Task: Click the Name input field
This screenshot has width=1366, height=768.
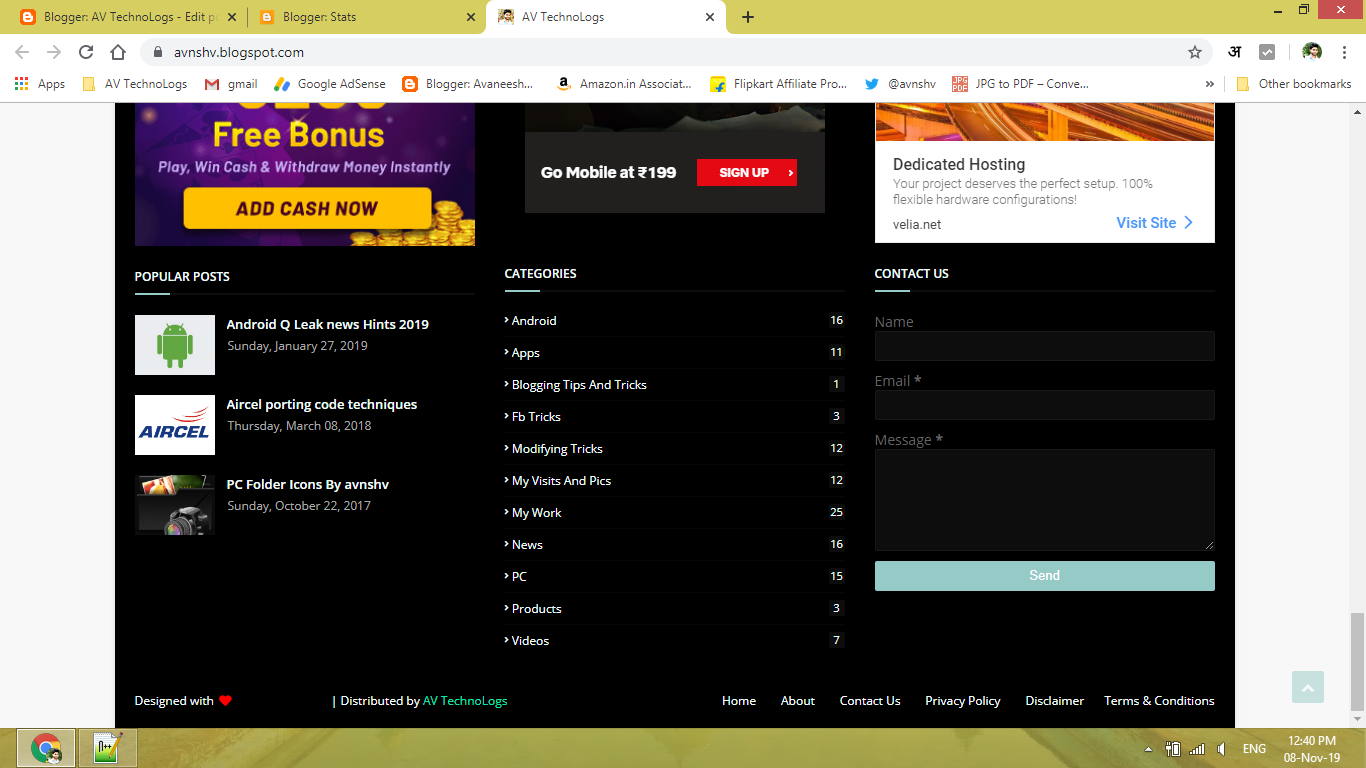Action: pyautogui.click(x=1044, y=346)
